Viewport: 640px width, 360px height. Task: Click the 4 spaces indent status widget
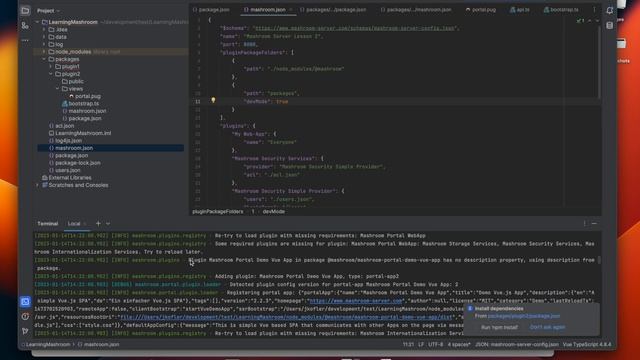[459, 344]
